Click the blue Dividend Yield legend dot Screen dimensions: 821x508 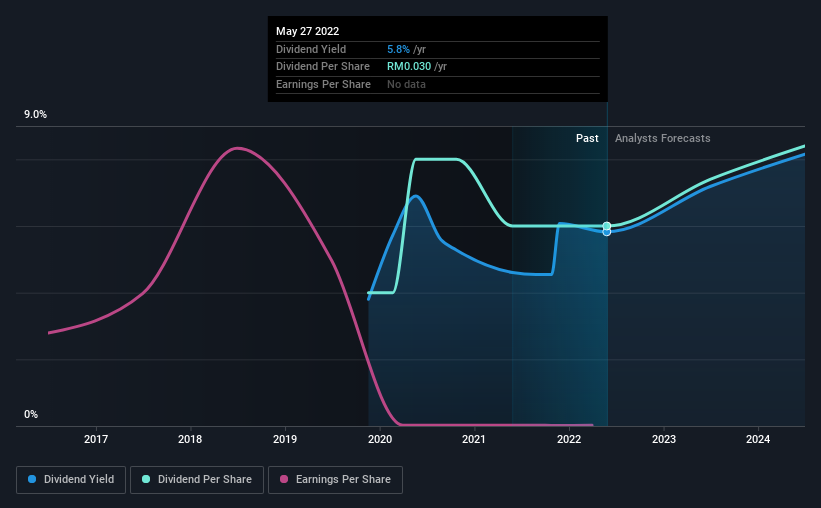(x=32, y=479)
